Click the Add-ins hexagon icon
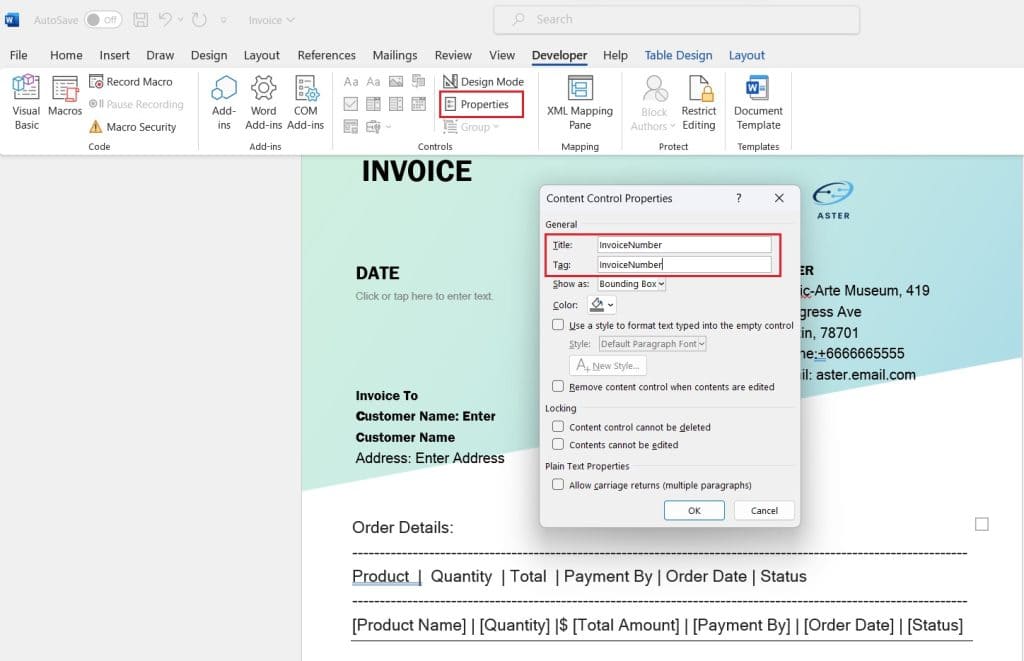Viewport: 1024px width, 661px height. pyautogui.click(x=224, y=88)
